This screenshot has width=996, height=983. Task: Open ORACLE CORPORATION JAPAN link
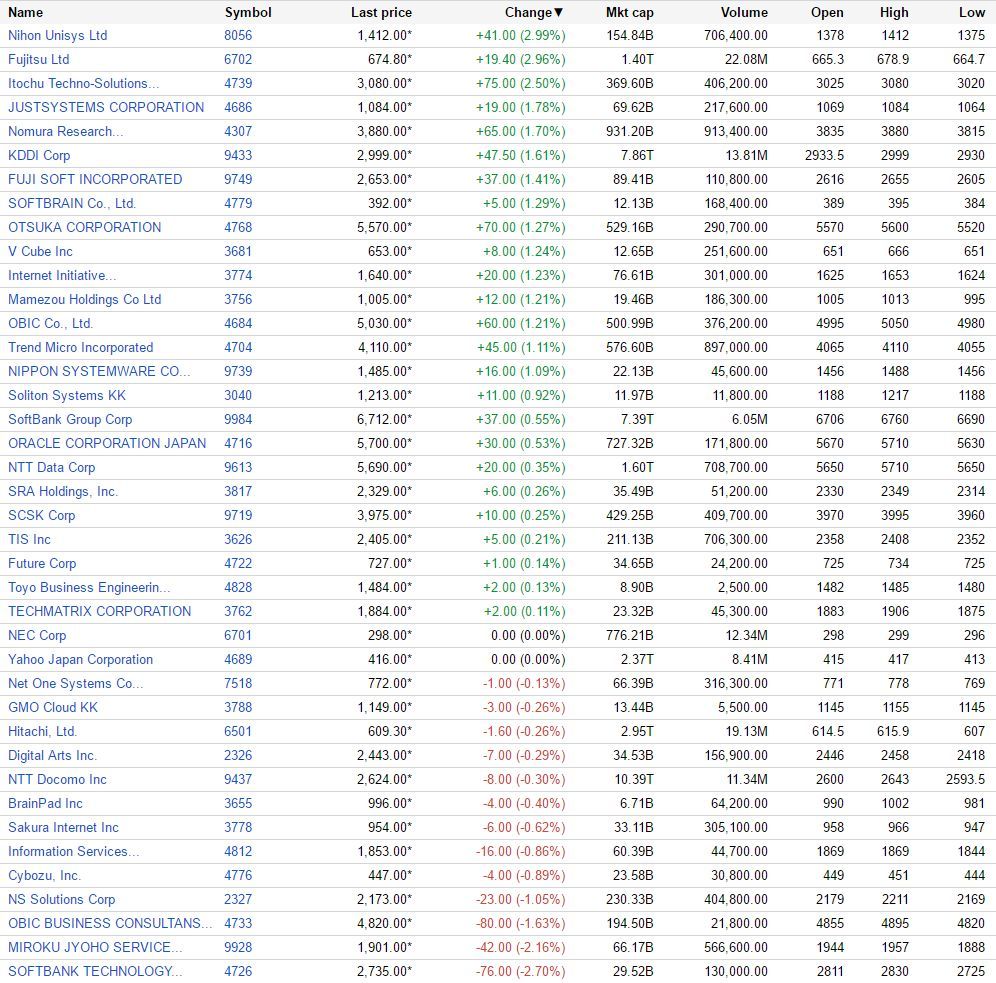107,444
